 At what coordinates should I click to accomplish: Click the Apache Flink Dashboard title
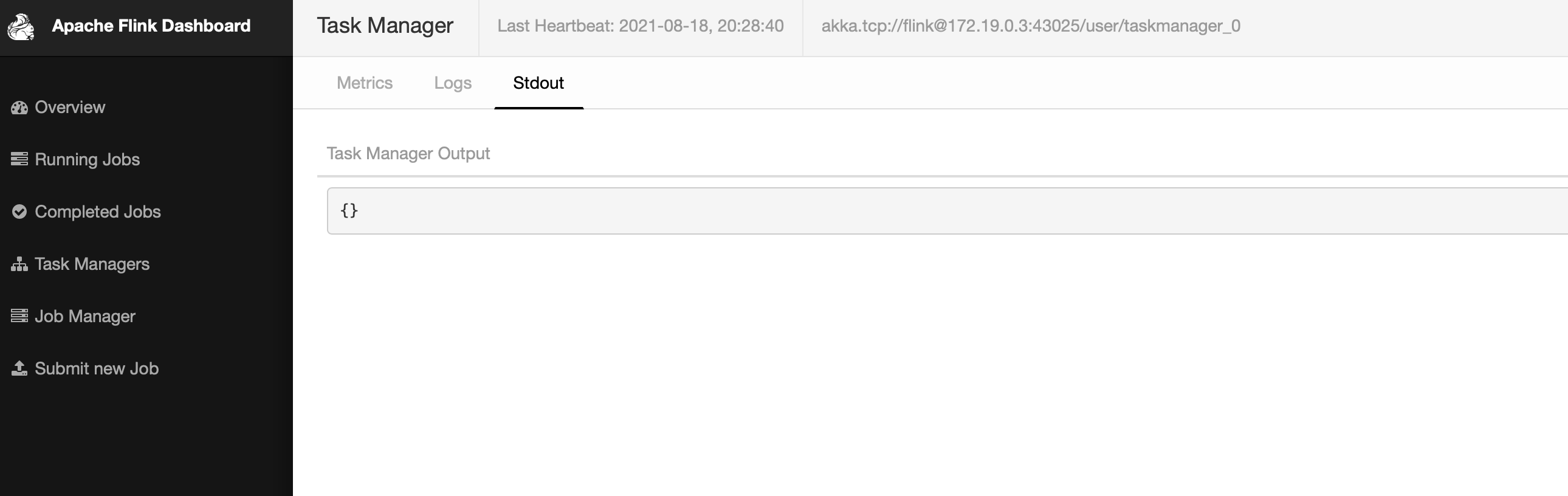coord(151,26)
